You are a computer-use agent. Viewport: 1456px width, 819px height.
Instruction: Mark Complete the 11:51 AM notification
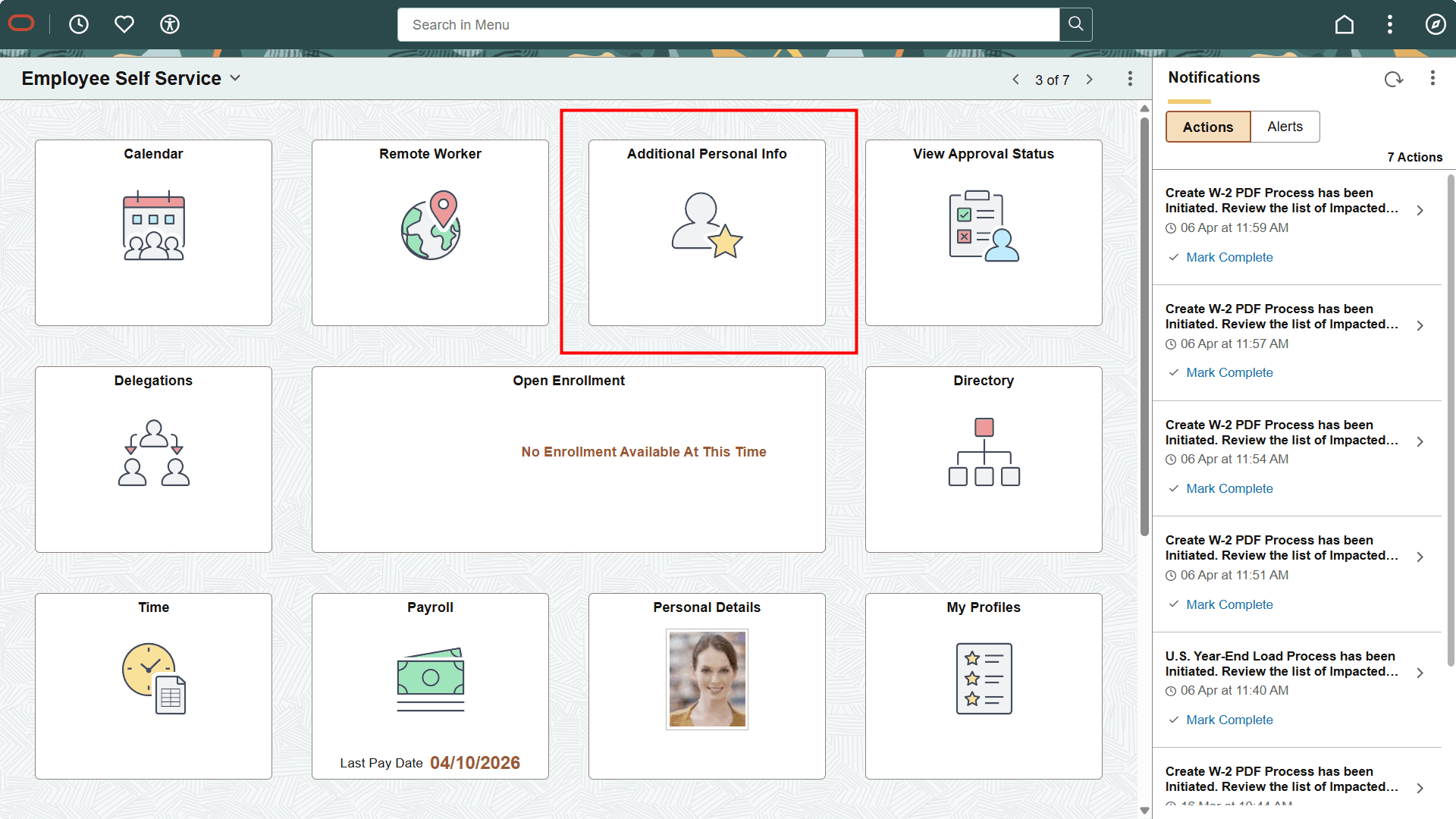(1228, 604)
